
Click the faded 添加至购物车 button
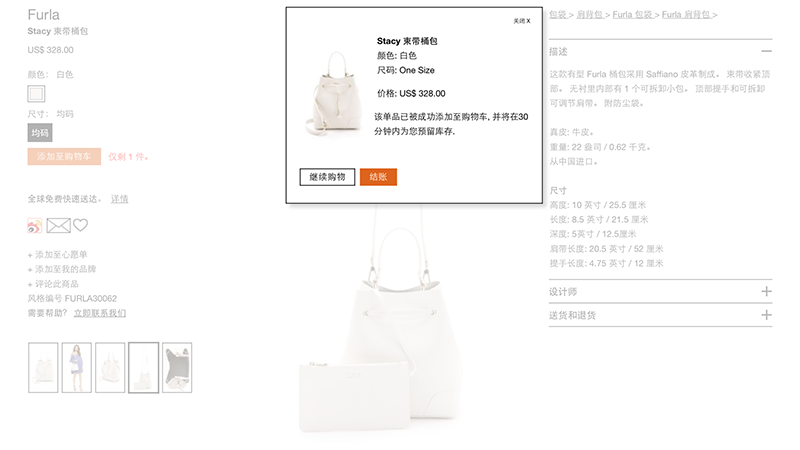[x=64, y=157]
